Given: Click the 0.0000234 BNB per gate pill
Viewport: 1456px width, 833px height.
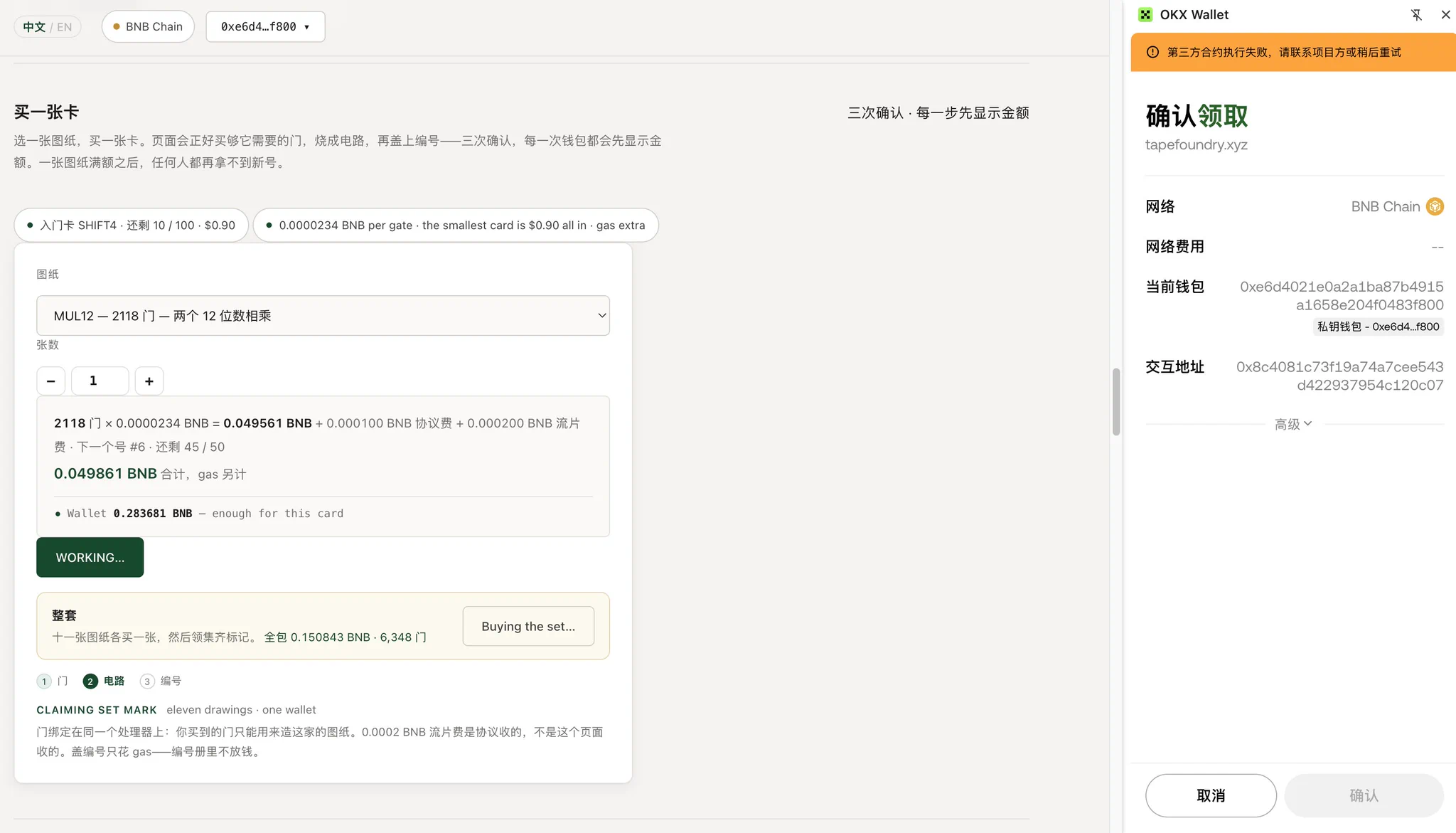Looking at the screenshot, I should pyautogui.click(x=456, y=225).
